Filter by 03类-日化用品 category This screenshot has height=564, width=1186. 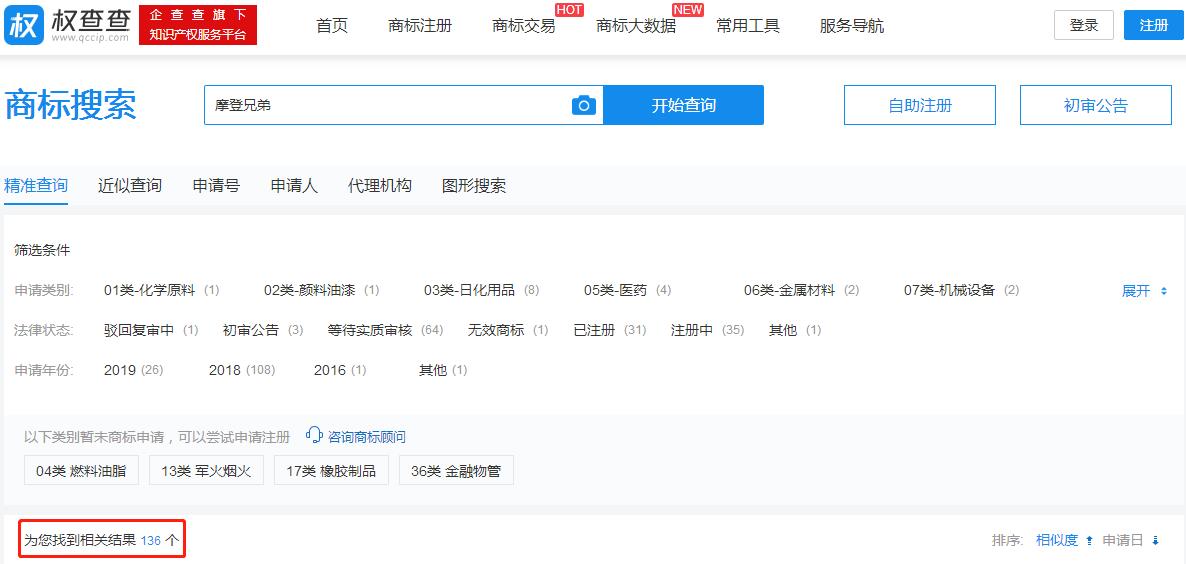tap(469, 290)
